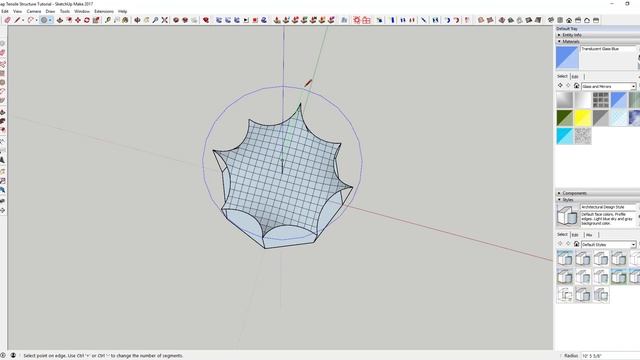Screen dimensions: 640x360
Task: Switch to Styles Mix tab
Action: pos(589,235)
